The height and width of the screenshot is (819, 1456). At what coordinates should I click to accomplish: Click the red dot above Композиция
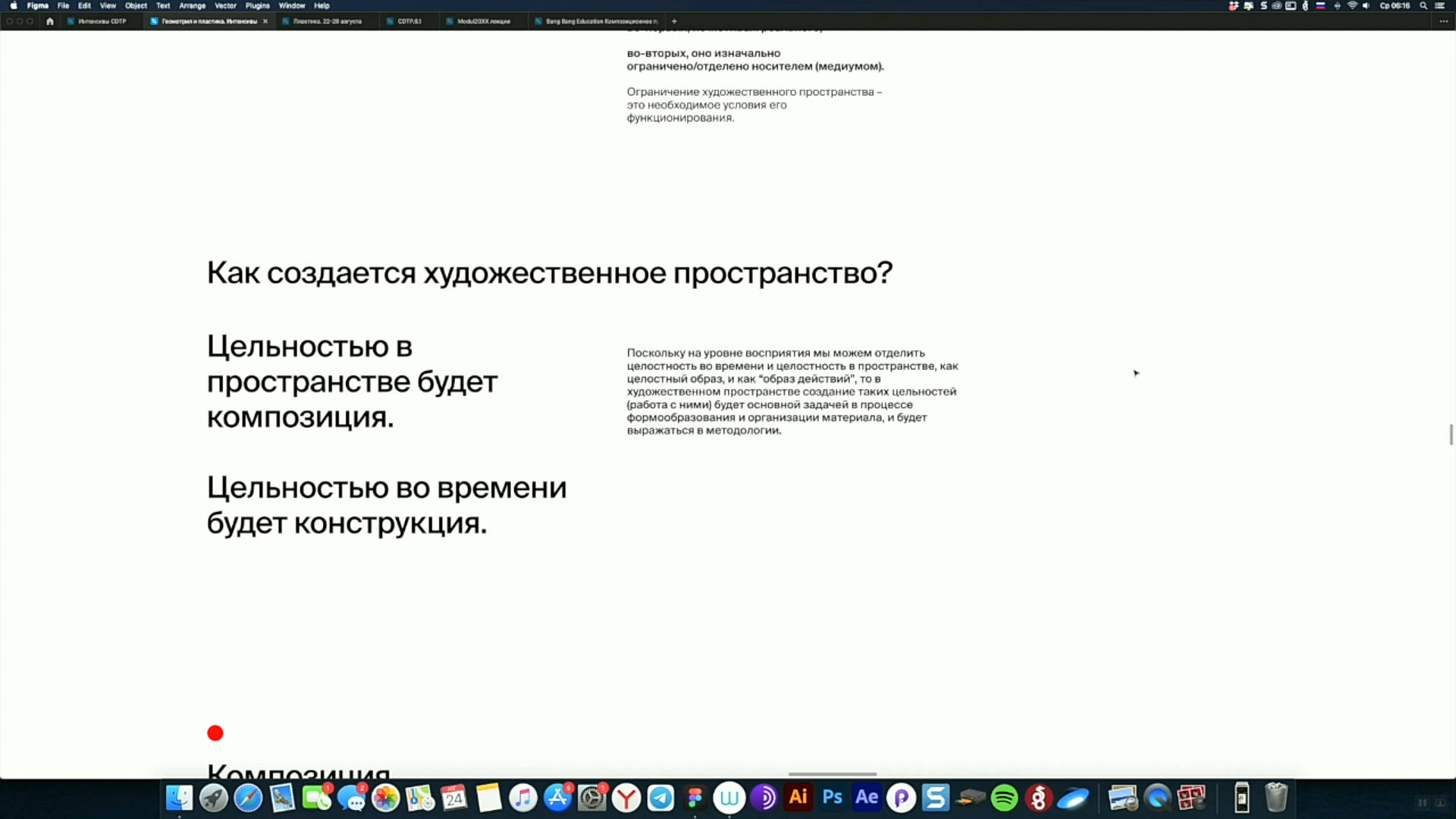215,733
